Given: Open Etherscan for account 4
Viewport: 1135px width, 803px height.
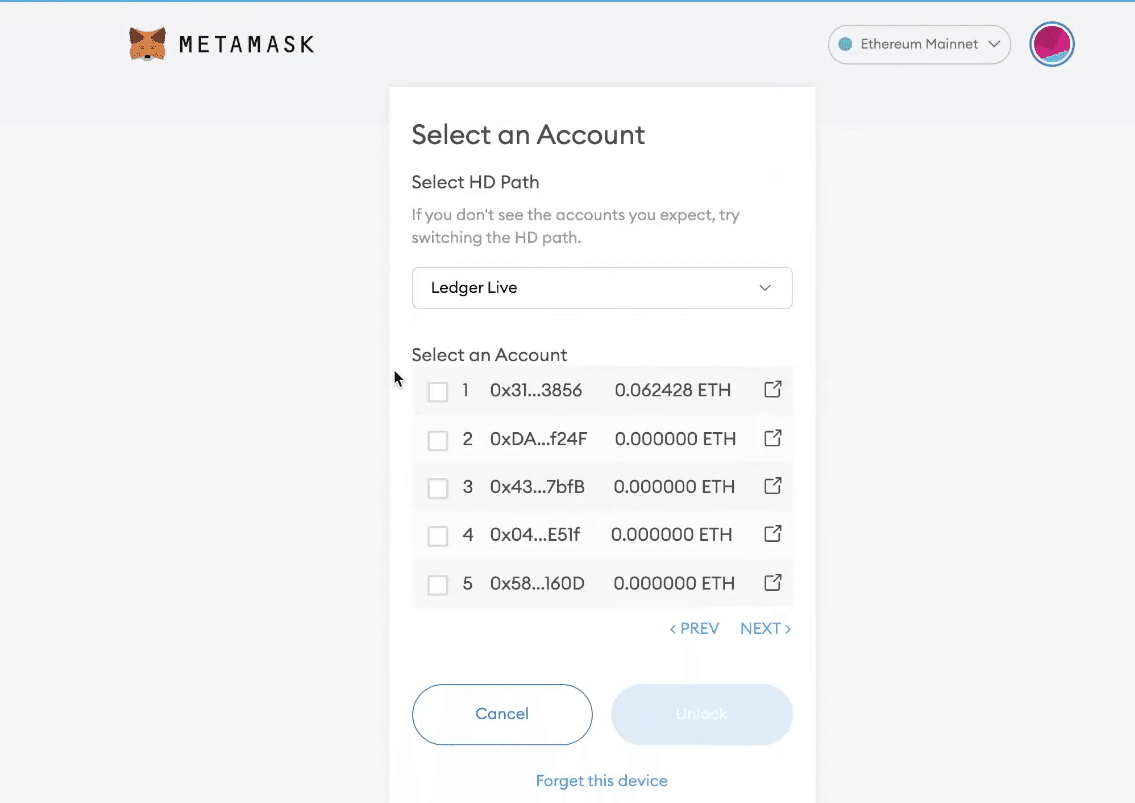Looking at the screenshot, I should 772,535.
